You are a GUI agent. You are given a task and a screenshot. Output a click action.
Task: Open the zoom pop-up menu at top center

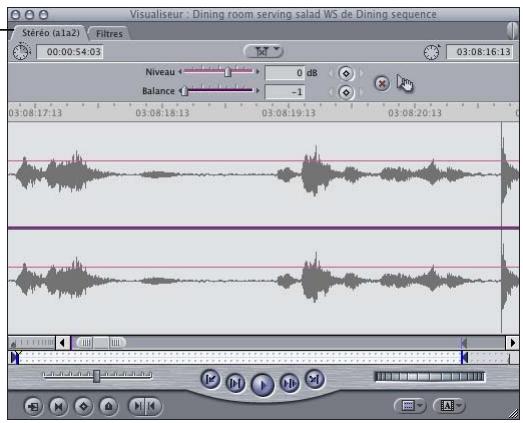(264, 51)
